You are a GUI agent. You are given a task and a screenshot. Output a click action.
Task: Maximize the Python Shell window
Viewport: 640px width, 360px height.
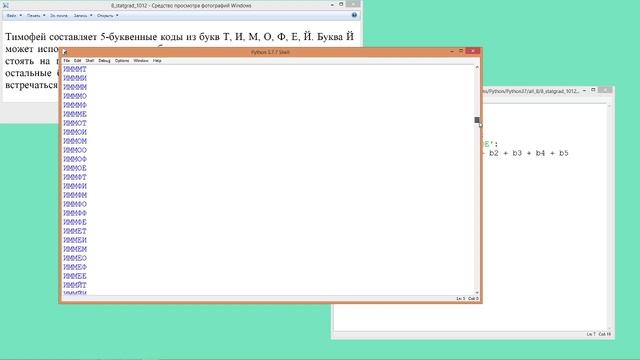tap(461, 51)
